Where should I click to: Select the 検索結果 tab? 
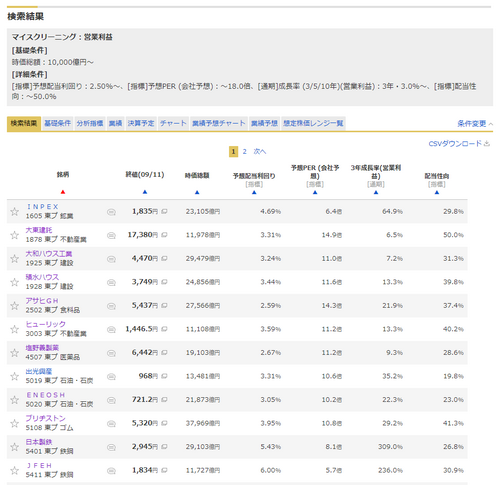pos(24,123)
